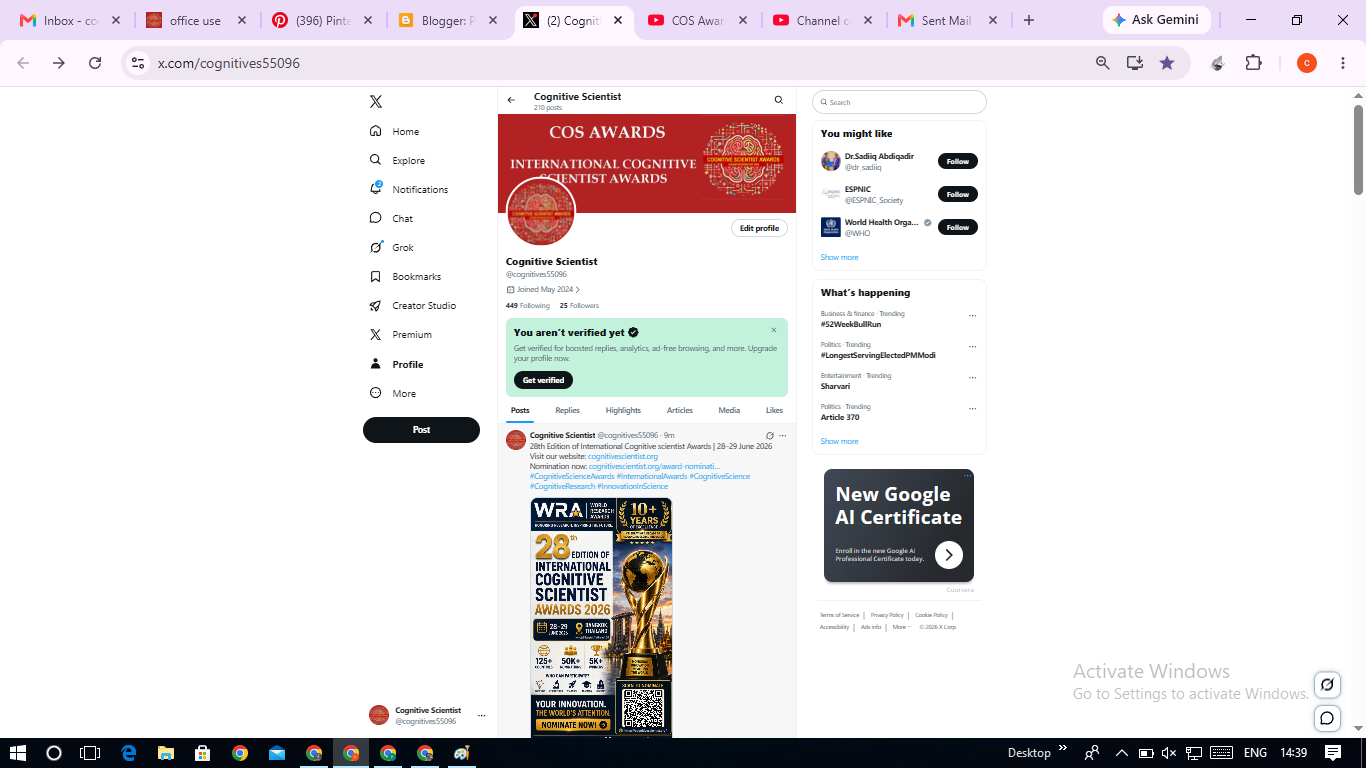Open a new browser tab
1366x768 pixels.
(x=1029, y=20)
